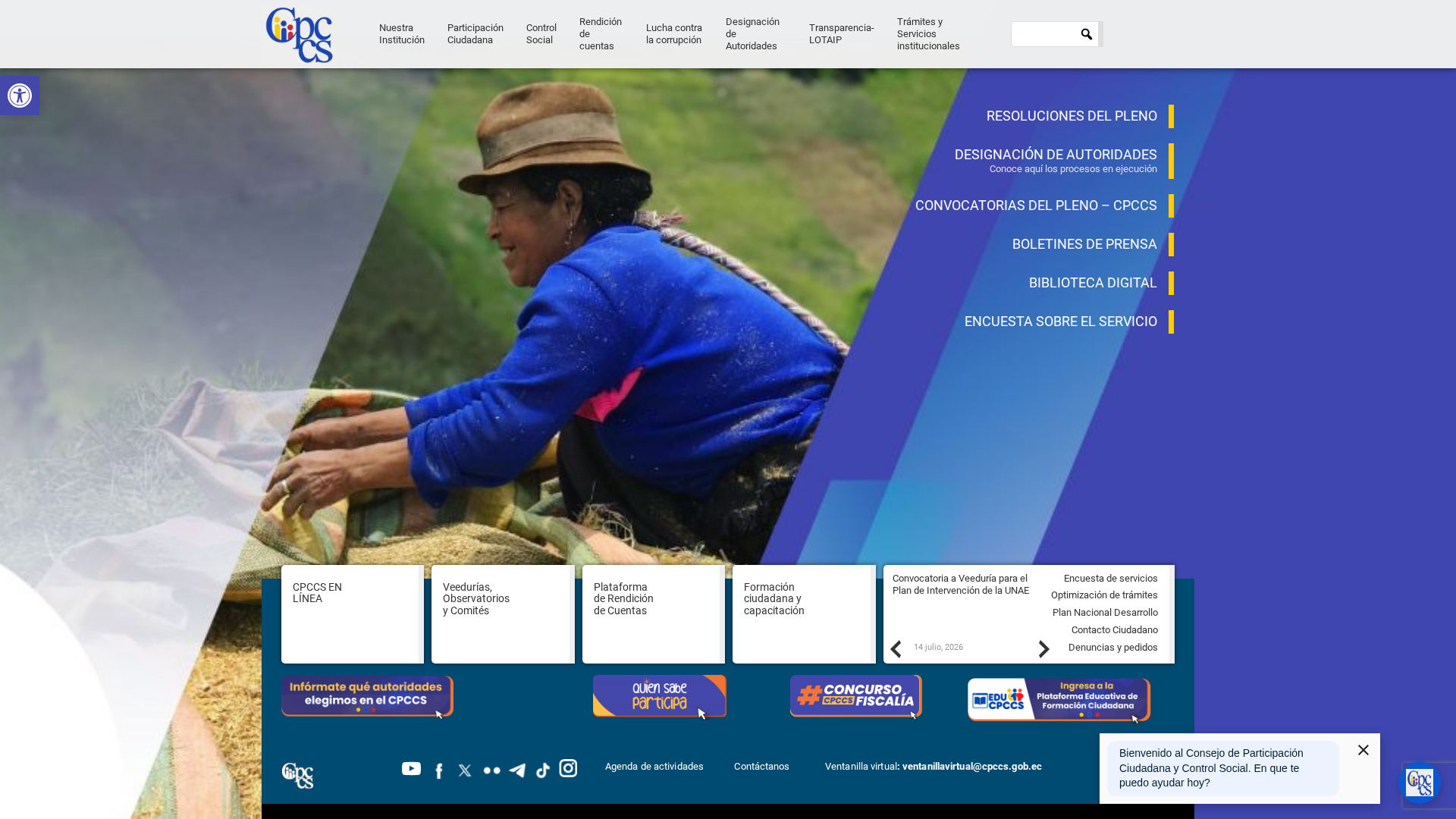Open Agenda de actividades link
This screenshot has width=1456, height=819.
pos(654,767)
